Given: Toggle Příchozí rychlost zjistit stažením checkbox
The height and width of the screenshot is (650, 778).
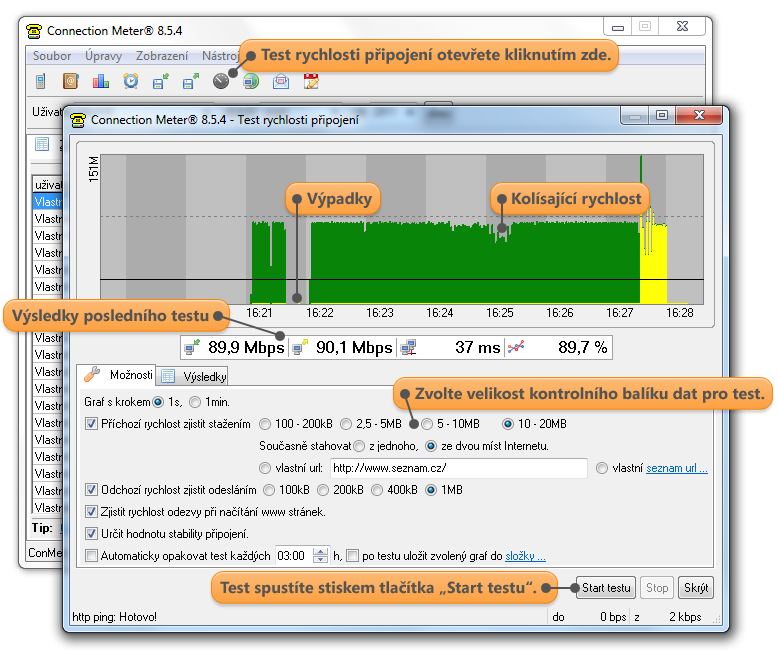Looking at the screenshot, I should [91, 424].
